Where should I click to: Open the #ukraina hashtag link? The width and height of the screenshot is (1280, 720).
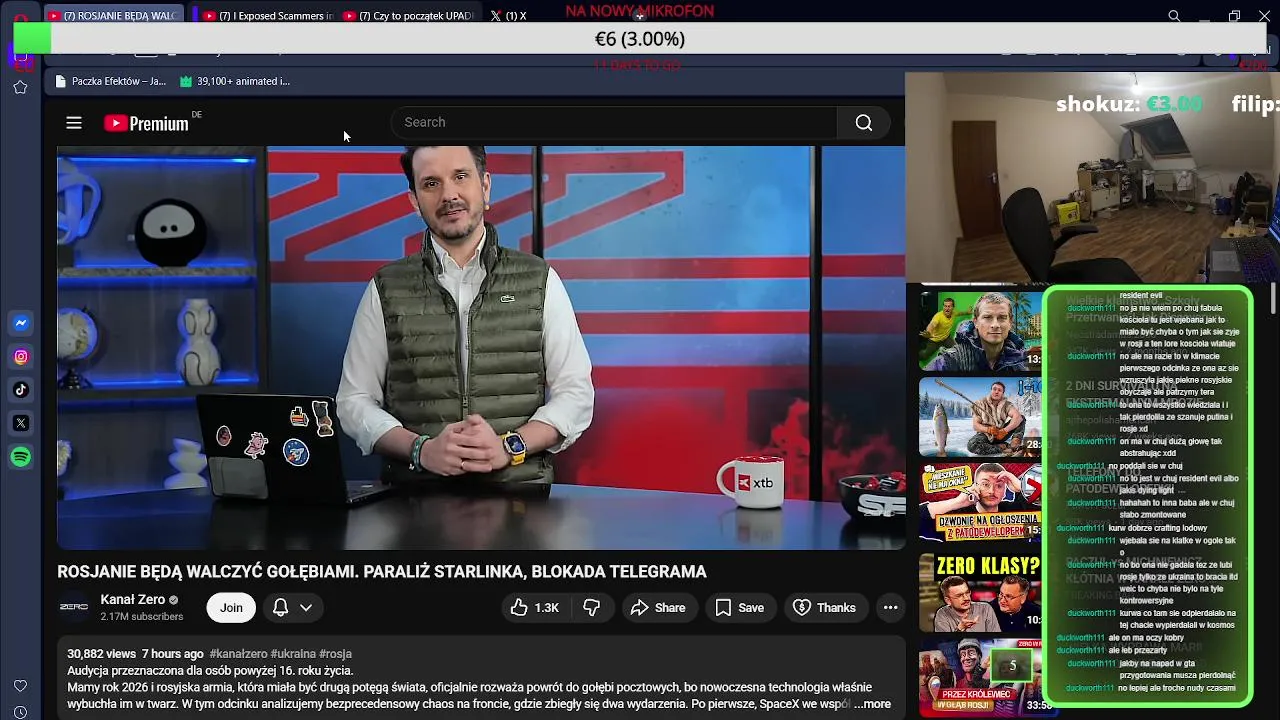(293, 654)
